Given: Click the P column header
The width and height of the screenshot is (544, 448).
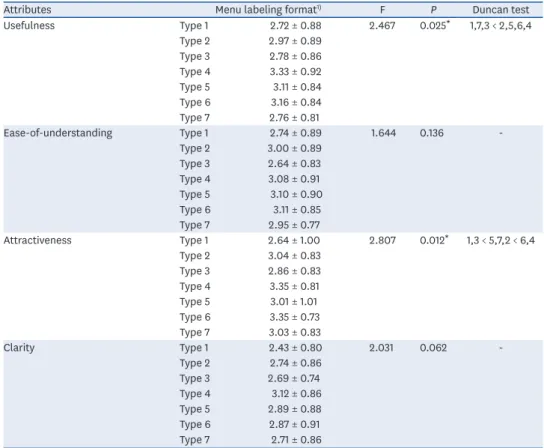Looking at the screenshot, I should coord(433,10).
